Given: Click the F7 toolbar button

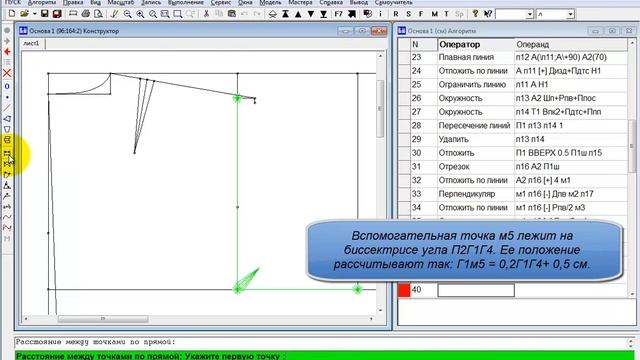Looking at the screenshot, I should tap(338, 14).
